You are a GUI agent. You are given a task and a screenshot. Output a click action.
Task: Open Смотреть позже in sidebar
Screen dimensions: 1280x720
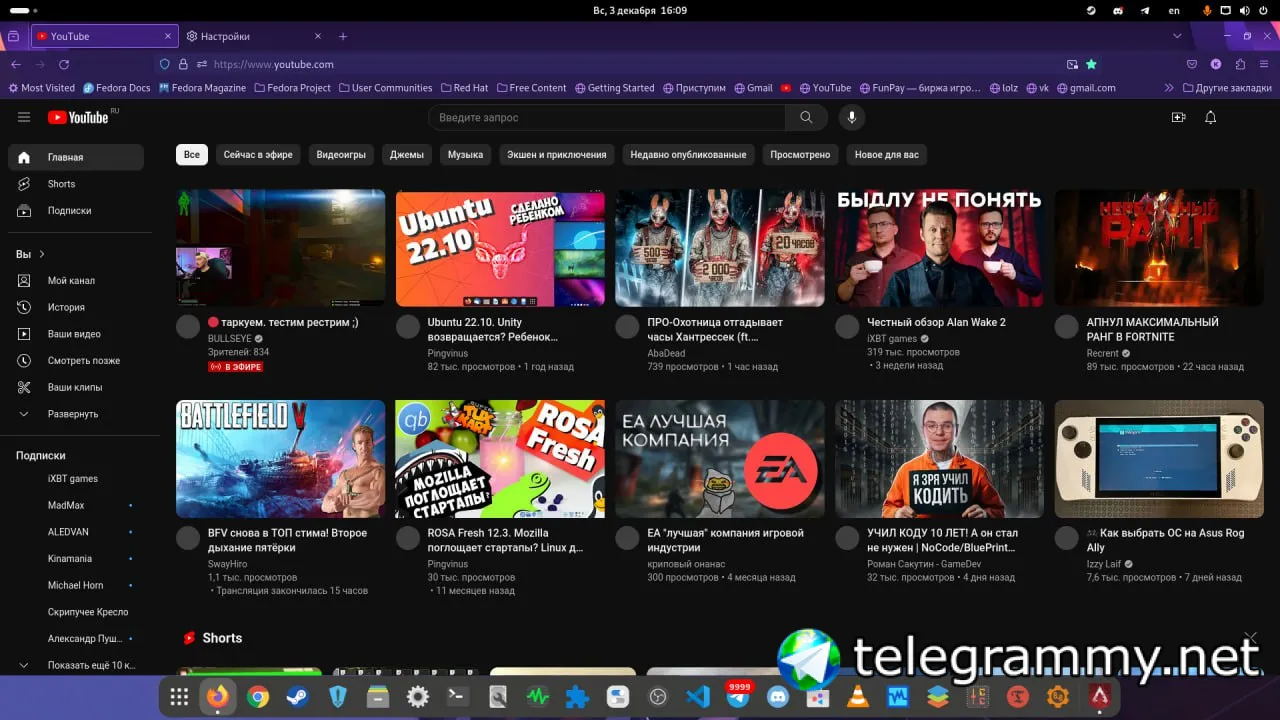[76, 361]
